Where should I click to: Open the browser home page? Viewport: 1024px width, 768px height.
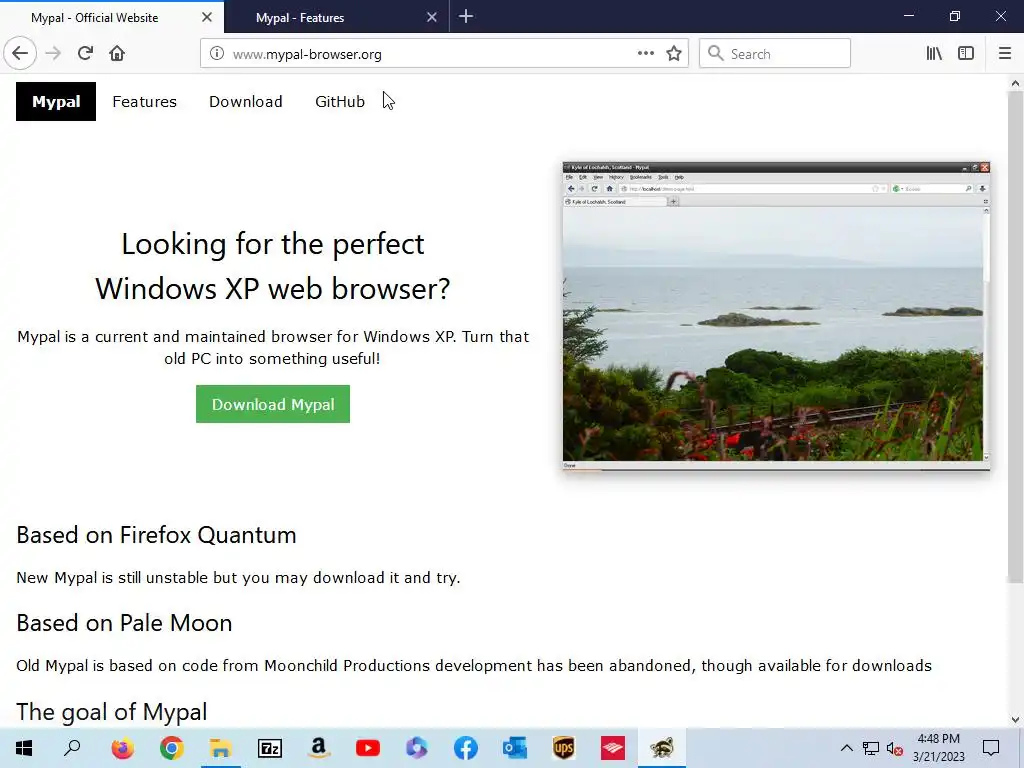pyautogui.click(x=117, y=54)
